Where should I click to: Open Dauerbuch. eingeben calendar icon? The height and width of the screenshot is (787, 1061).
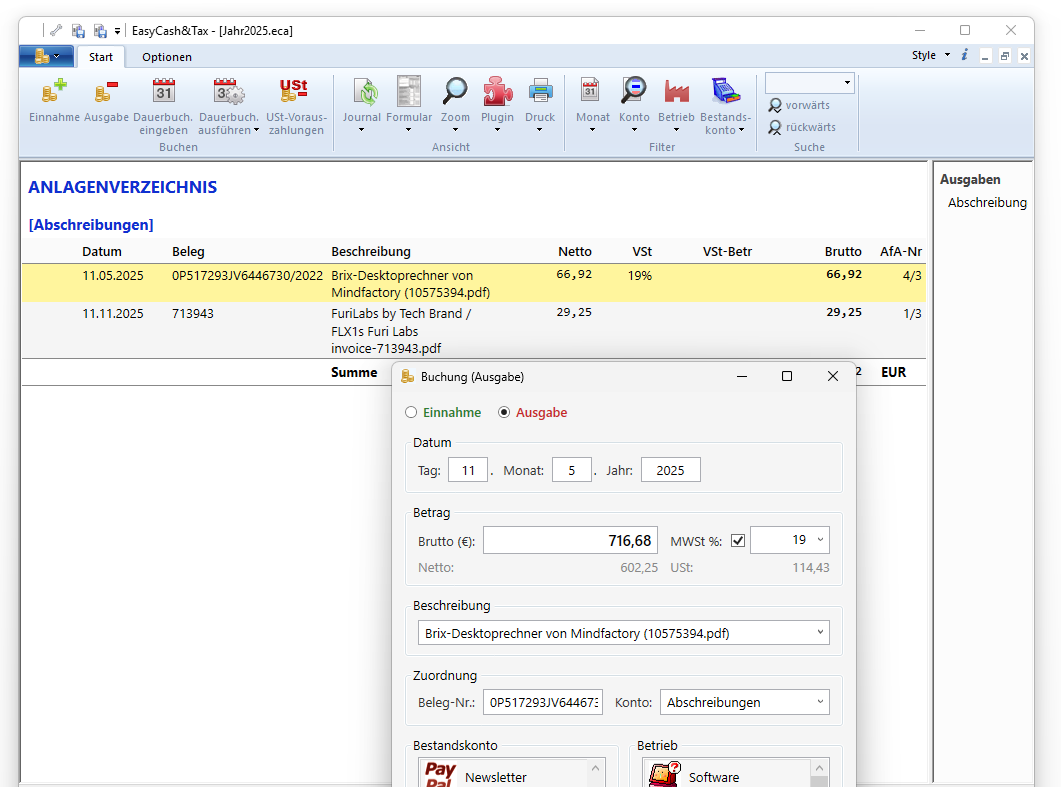click(163, 92)
